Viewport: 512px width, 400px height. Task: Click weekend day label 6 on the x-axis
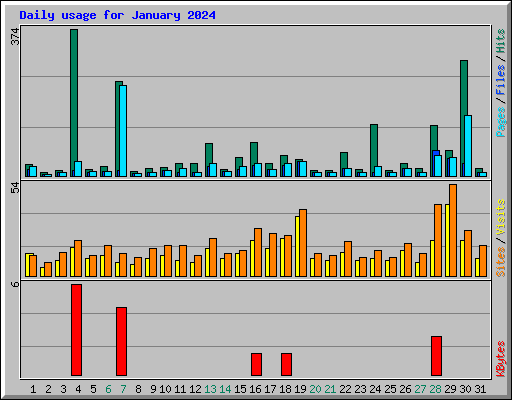108,389
